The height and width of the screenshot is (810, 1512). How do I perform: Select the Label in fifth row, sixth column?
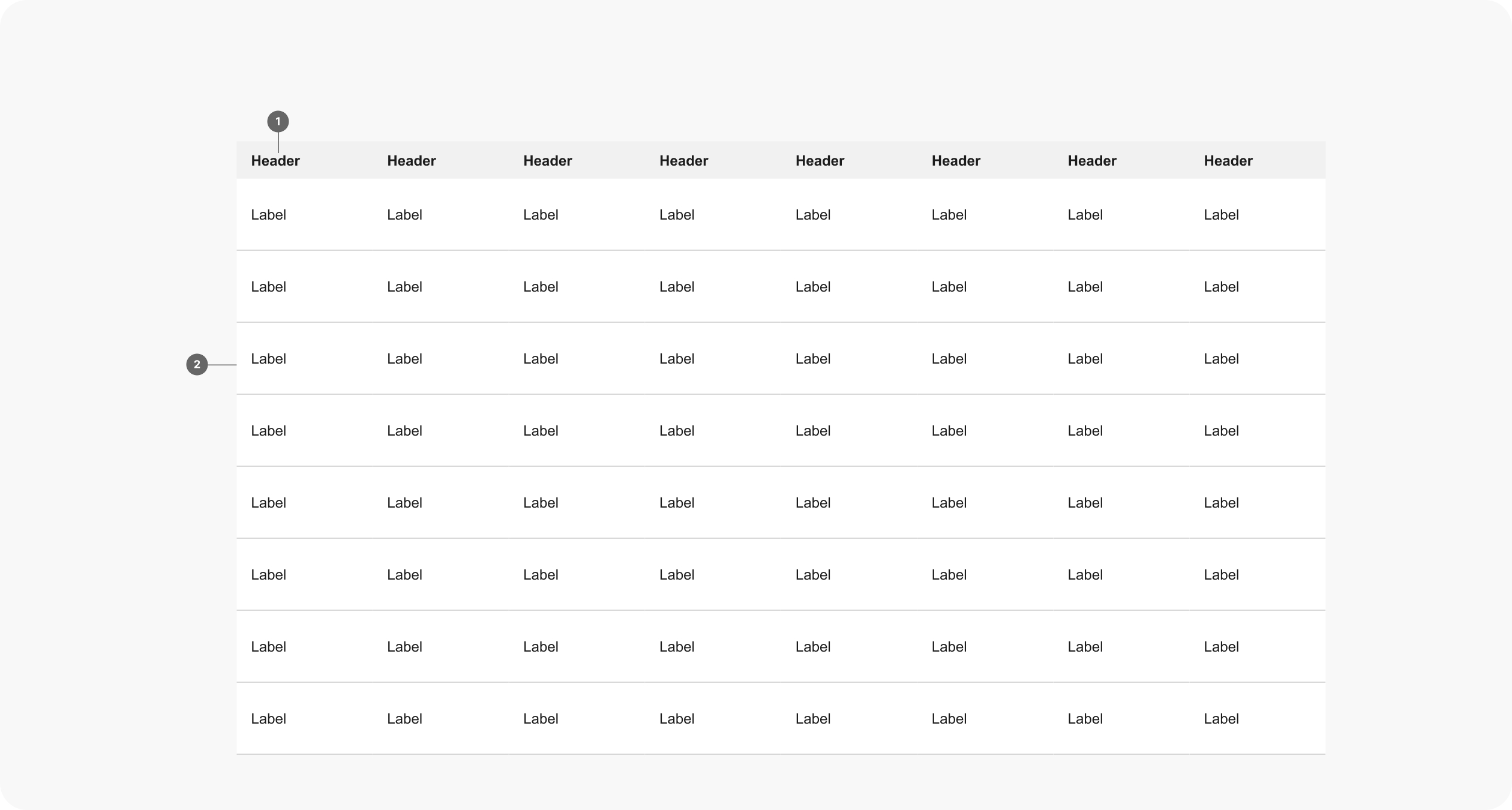949,503
